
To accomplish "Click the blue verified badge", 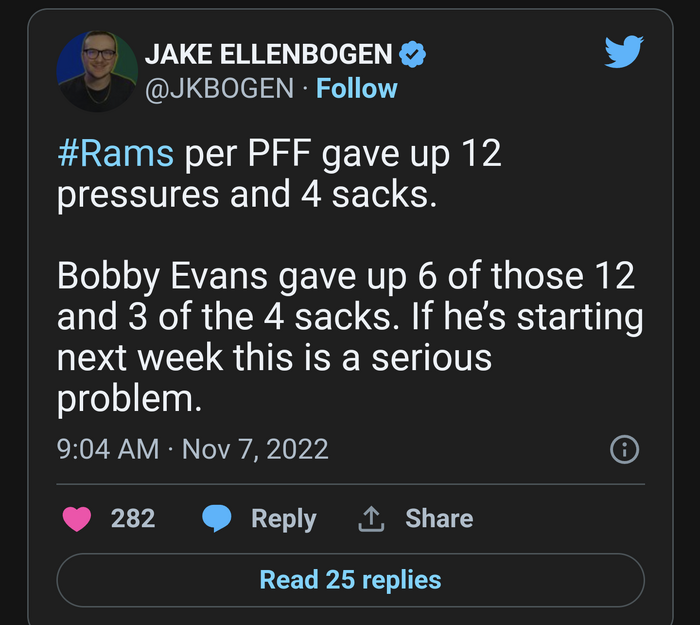I will 412,54.
